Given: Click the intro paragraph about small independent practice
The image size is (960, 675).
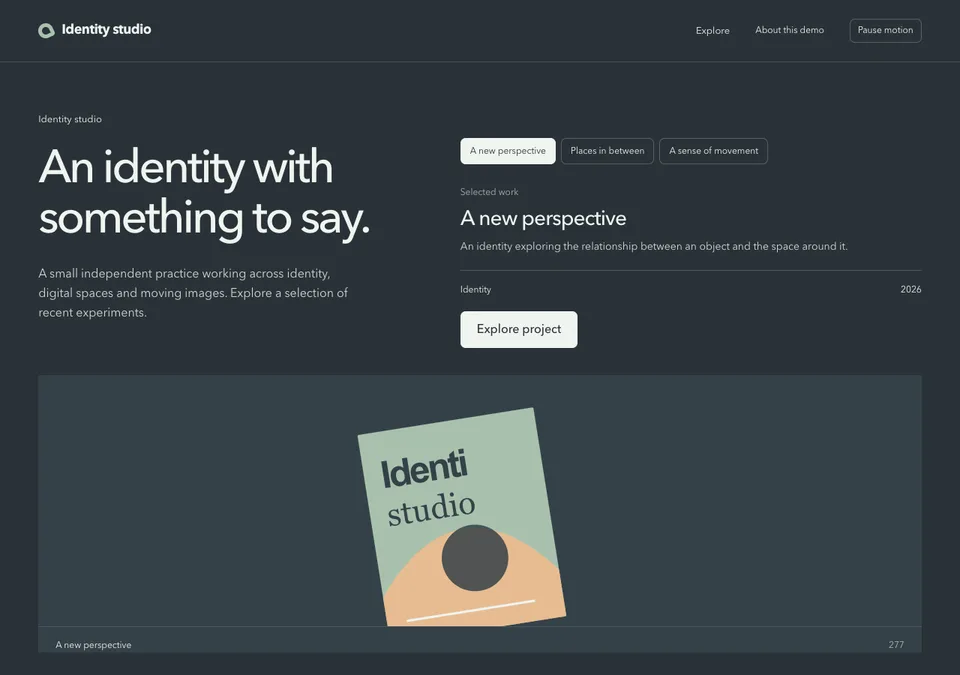Looking at the screenshot, I should tap(193, 293).
